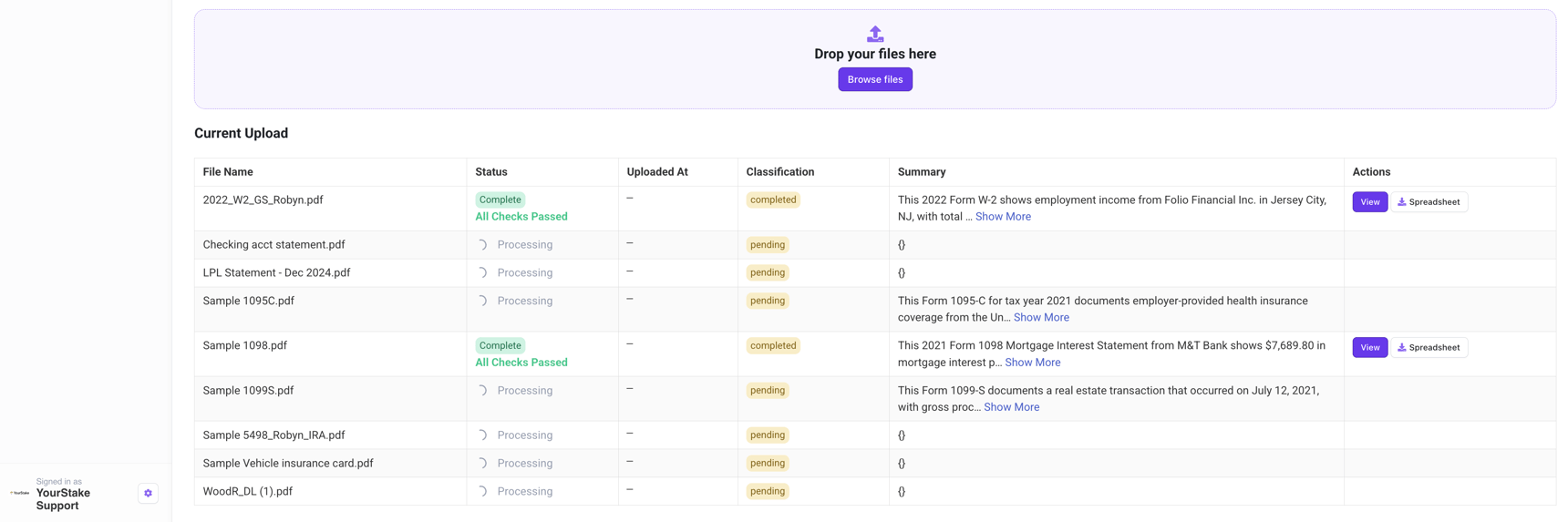The width and height of the screenshot is (1568, 522).
Task: Select file name Sample 1099S.pdf
Action: [248, 391]
